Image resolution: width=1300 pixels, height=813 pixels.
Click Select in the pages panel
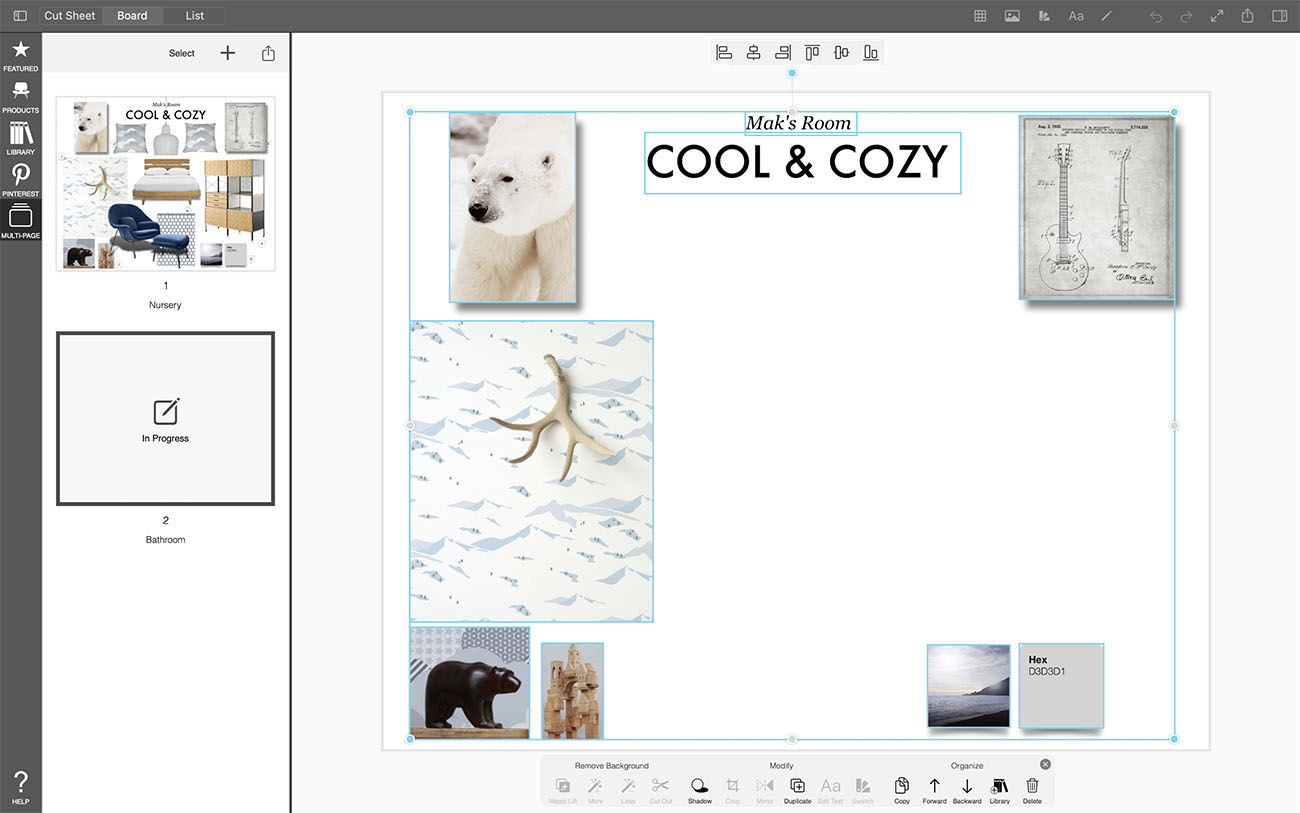click(x=182, y=54)
